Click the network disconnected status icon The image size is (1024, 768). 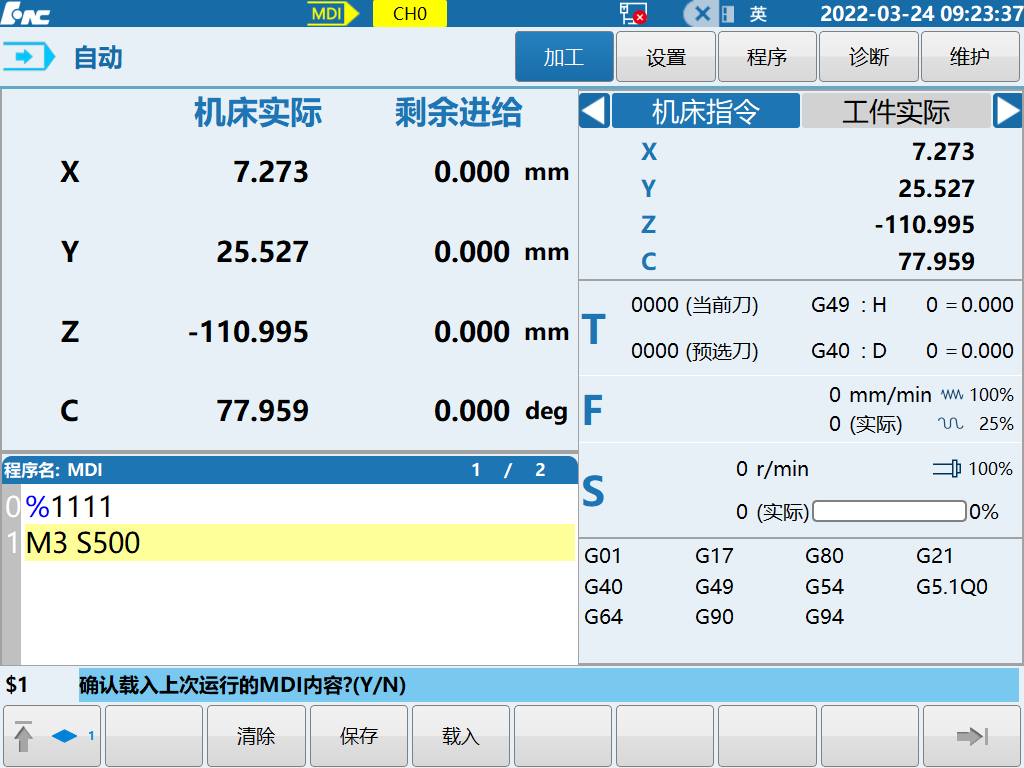(632, 13)
